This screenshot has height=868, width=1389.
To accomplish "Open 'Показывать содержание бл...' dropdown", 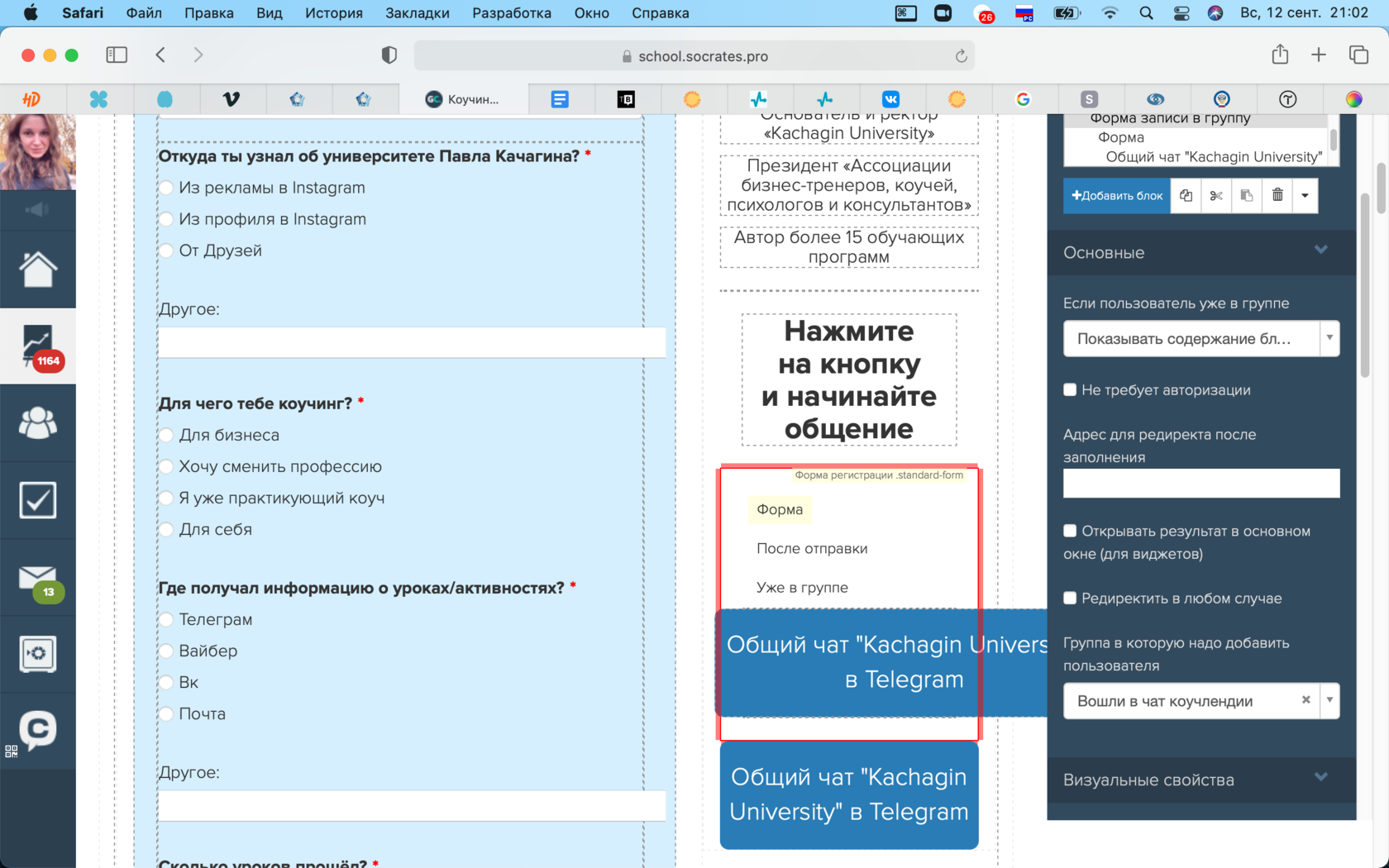I will [1200, 339].
